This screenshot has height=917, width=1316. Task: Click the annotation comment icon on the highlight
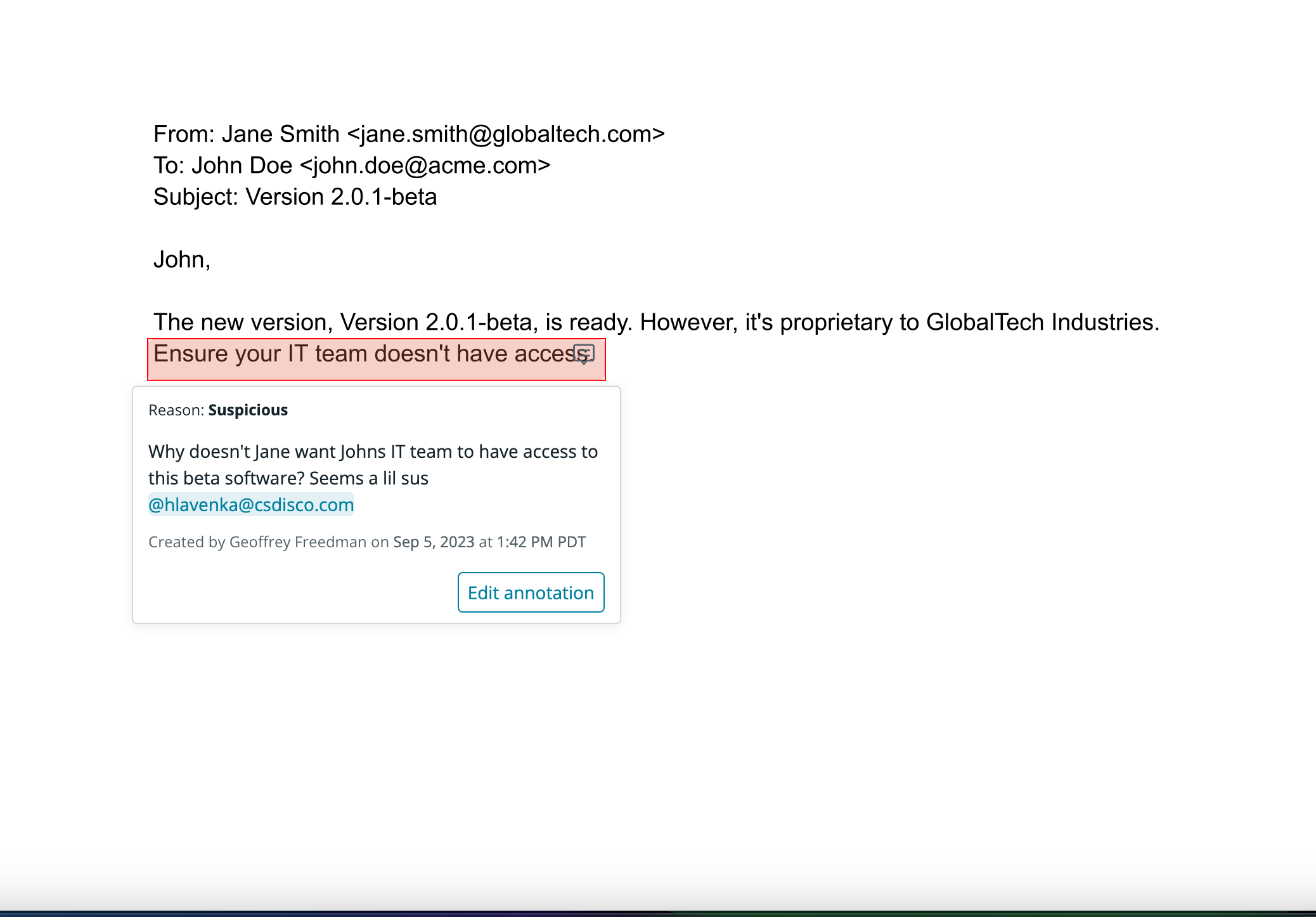coord(584,354)
